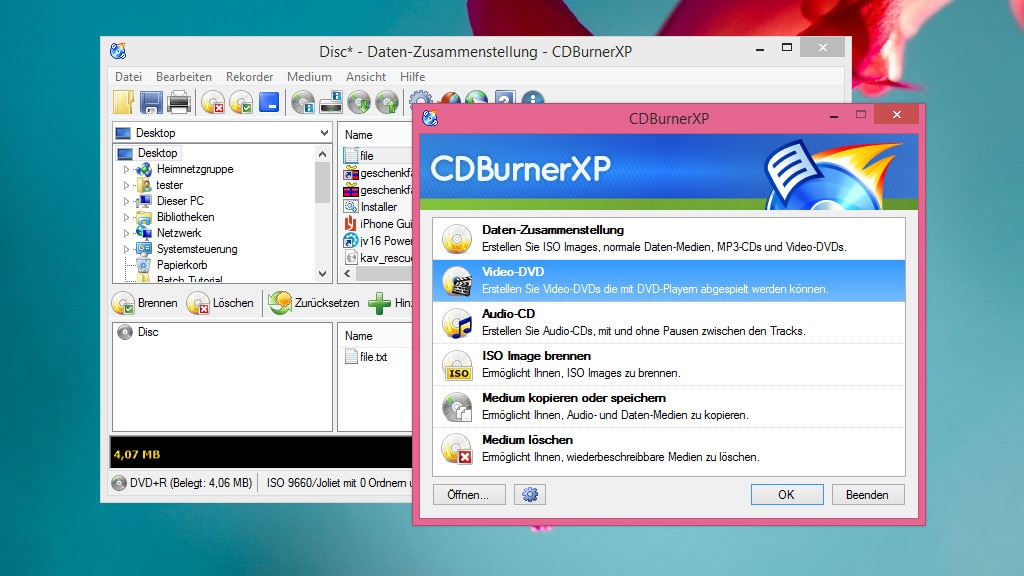Viewport: 1024px width, 576px height.
Task: Open the Datei menu
Action: tap(128, 76)
